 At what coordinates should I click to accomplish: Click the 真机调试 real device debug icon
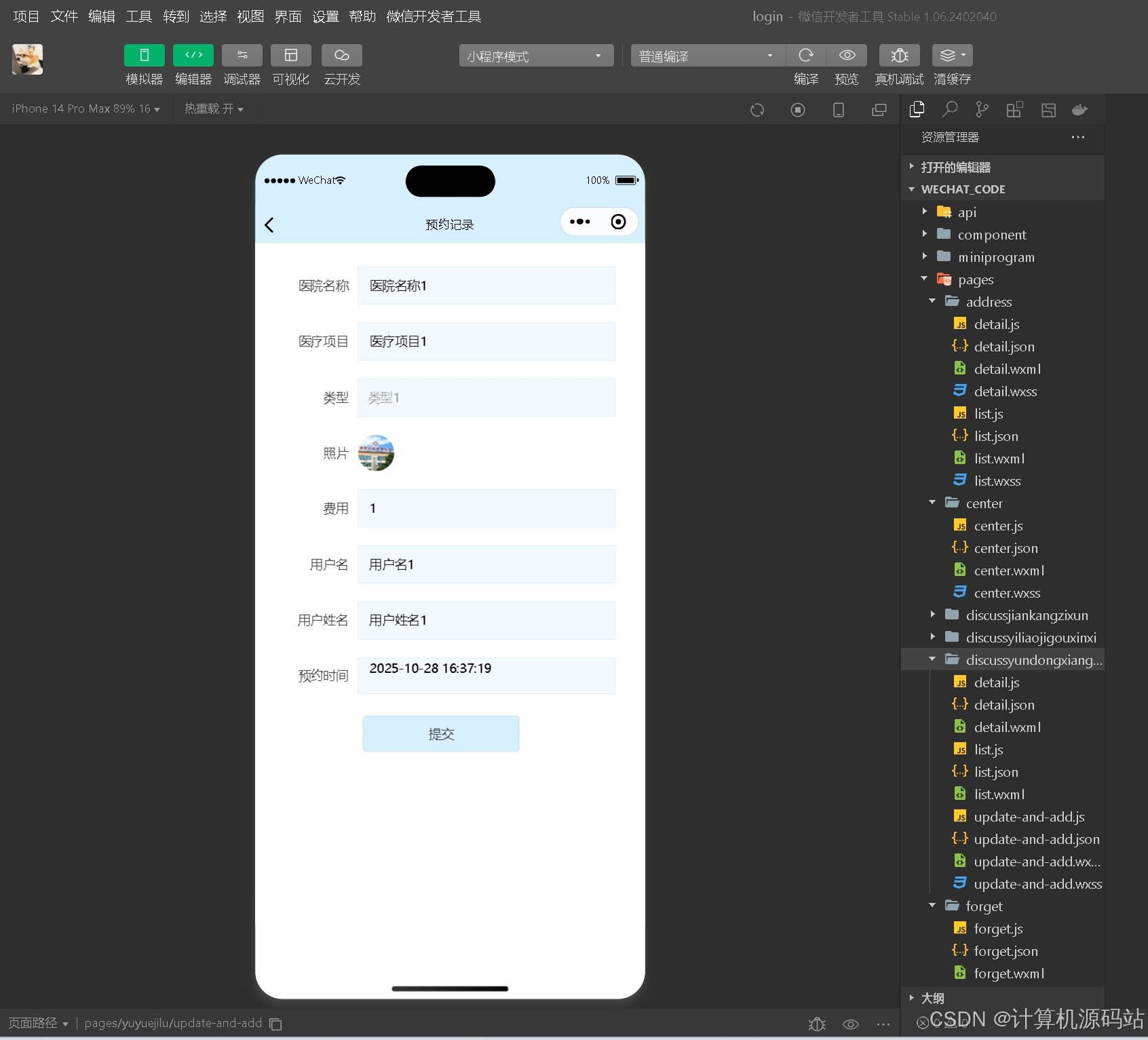coord(900,56)
